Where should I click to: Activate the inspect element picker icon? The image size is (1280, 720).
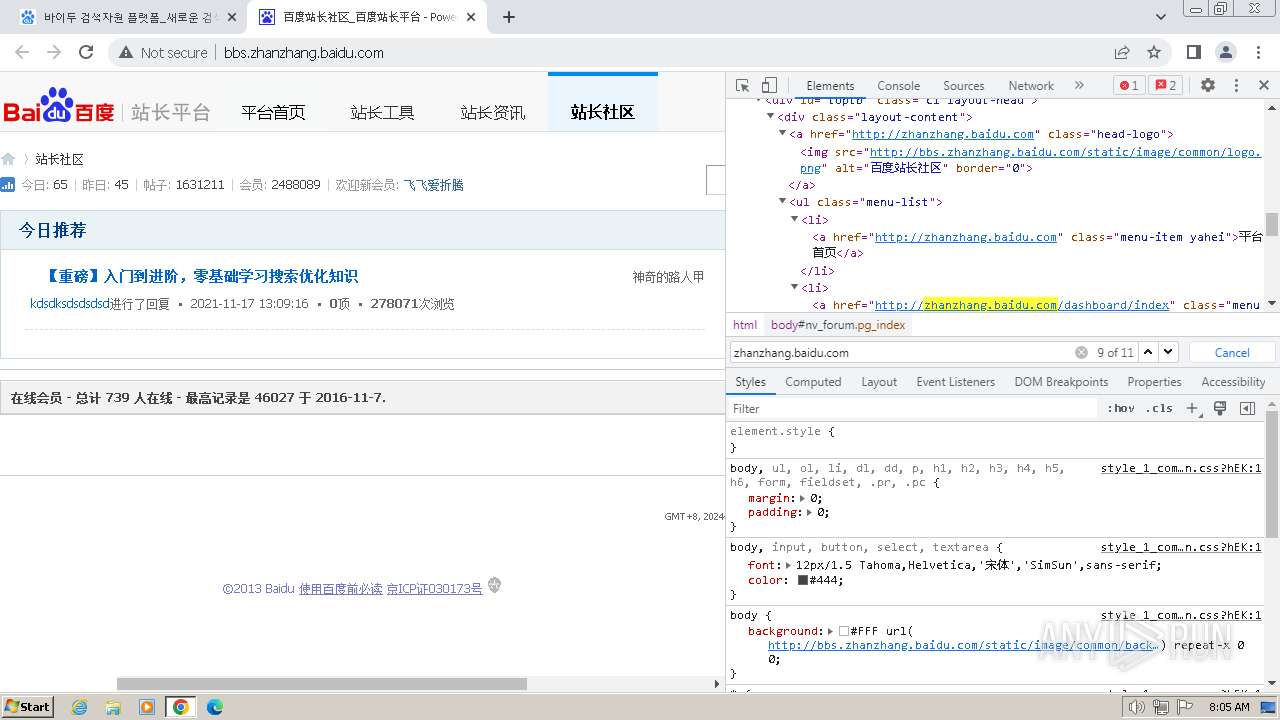click(742, 86)
